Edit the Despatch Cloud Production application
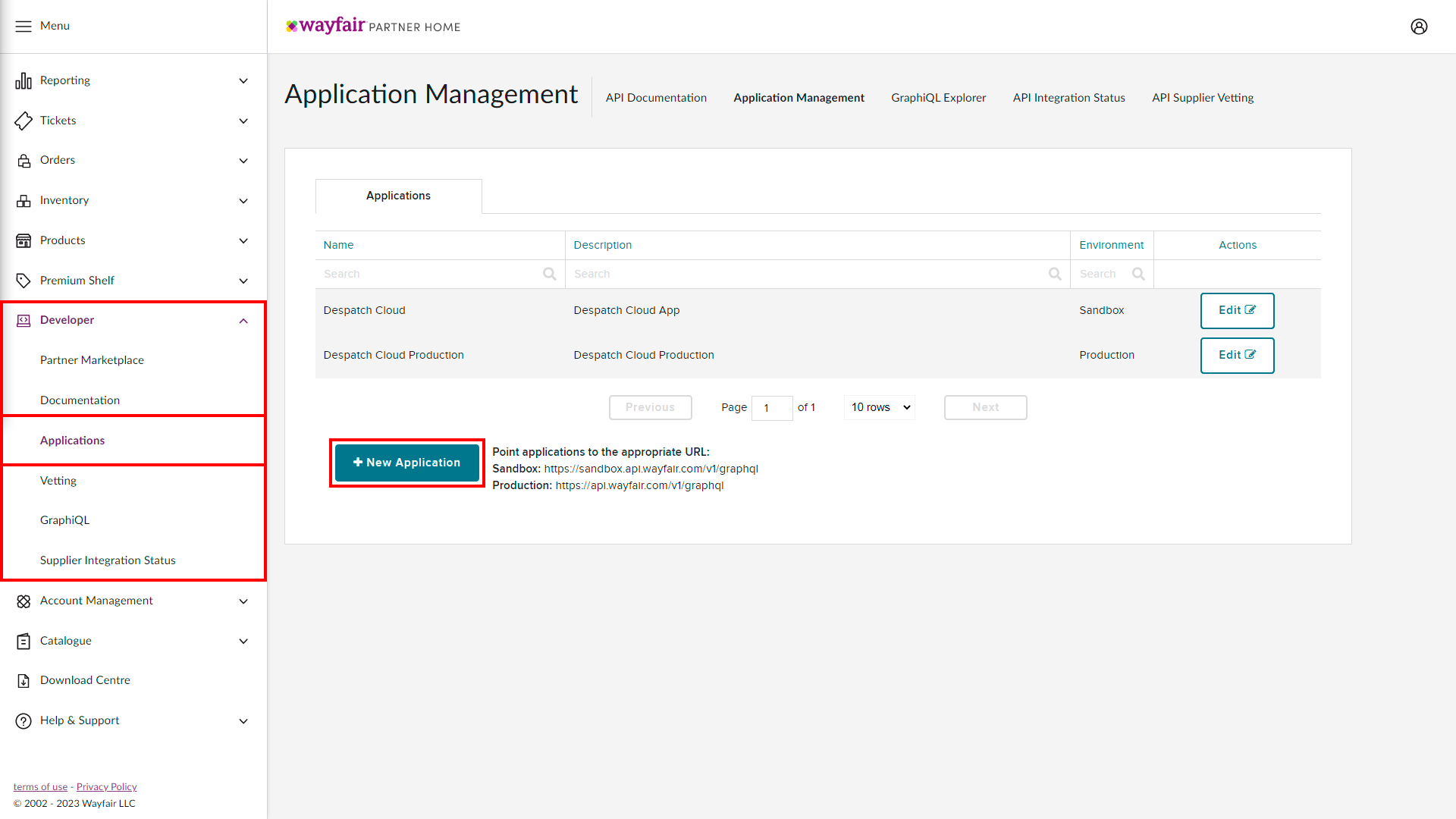1456x819 pixels. (x=1237, y=356)
